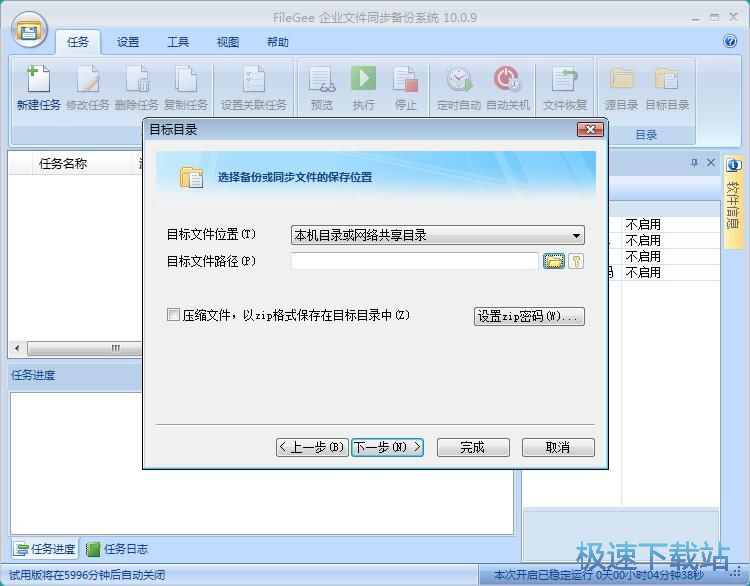Click the pin icon on right panel
Viewport: 750px width, 586px height.
pyautogui.click(x=694, y=163)
